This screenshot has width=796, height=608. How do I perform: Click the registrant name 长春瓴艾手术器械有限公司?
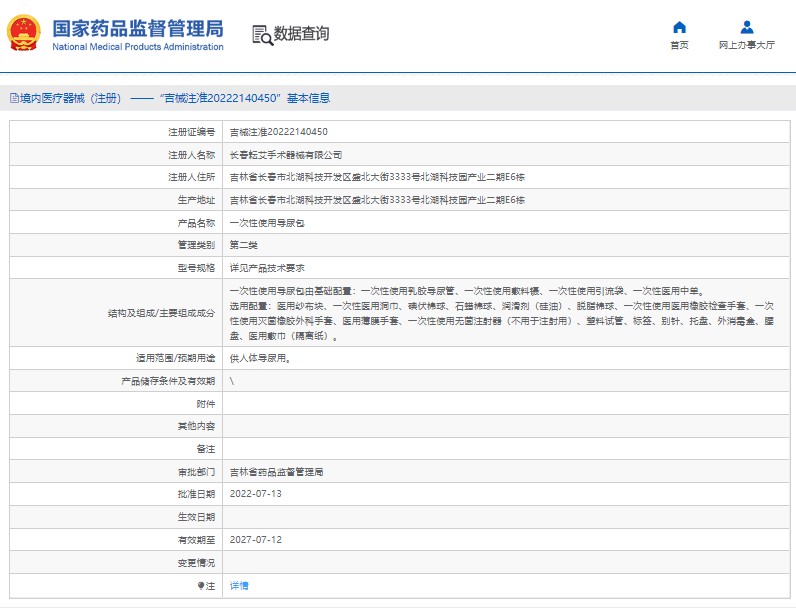pyautogui.click(x=286, y=155)
